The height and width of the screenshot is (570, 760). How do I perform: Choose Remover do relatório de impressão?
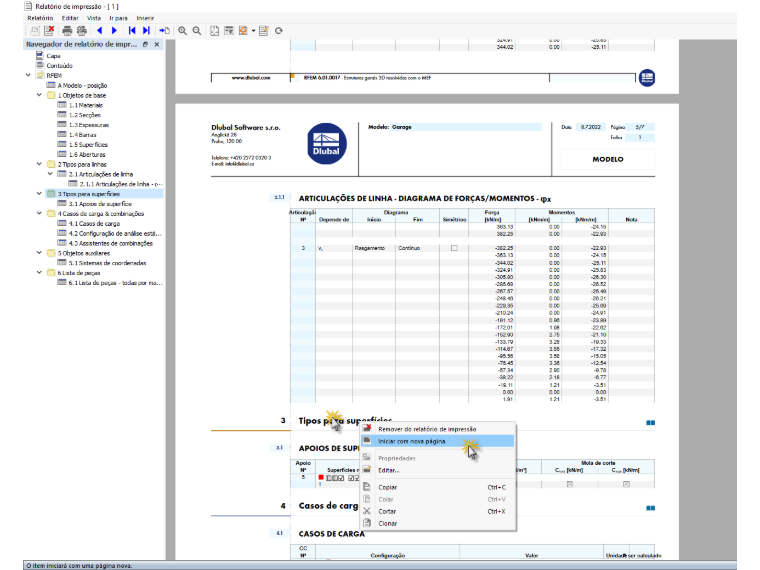click(x=438, y=429)
